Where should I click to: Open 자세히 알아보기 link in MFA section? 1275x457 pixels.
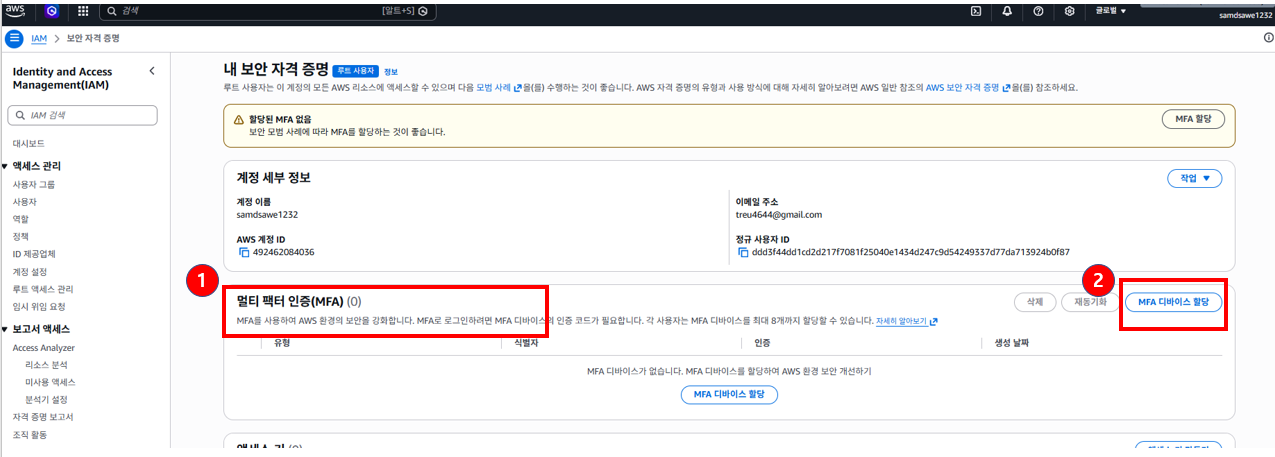coord(907,322)
